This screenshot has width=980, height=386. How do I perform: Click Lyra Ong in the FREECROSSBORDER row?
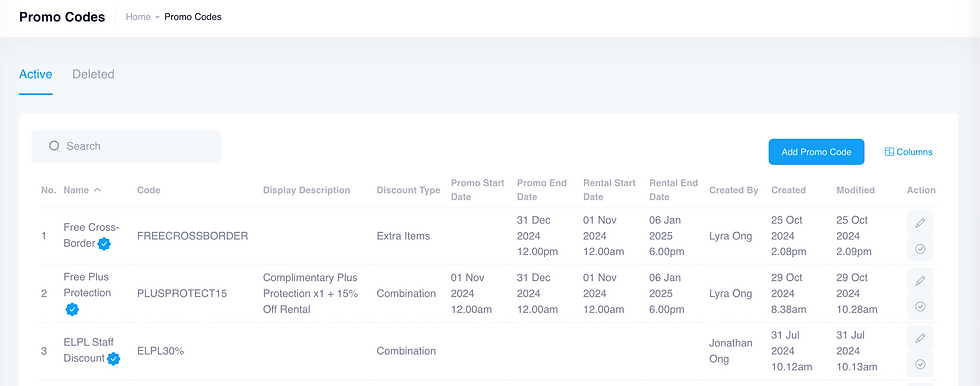[x=731, y=236]
